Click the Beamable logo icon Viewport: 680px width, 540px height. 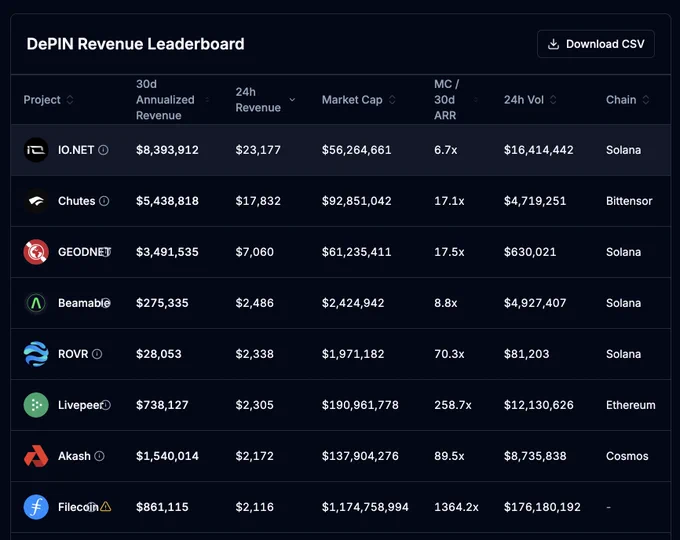(x=36, y=303)
